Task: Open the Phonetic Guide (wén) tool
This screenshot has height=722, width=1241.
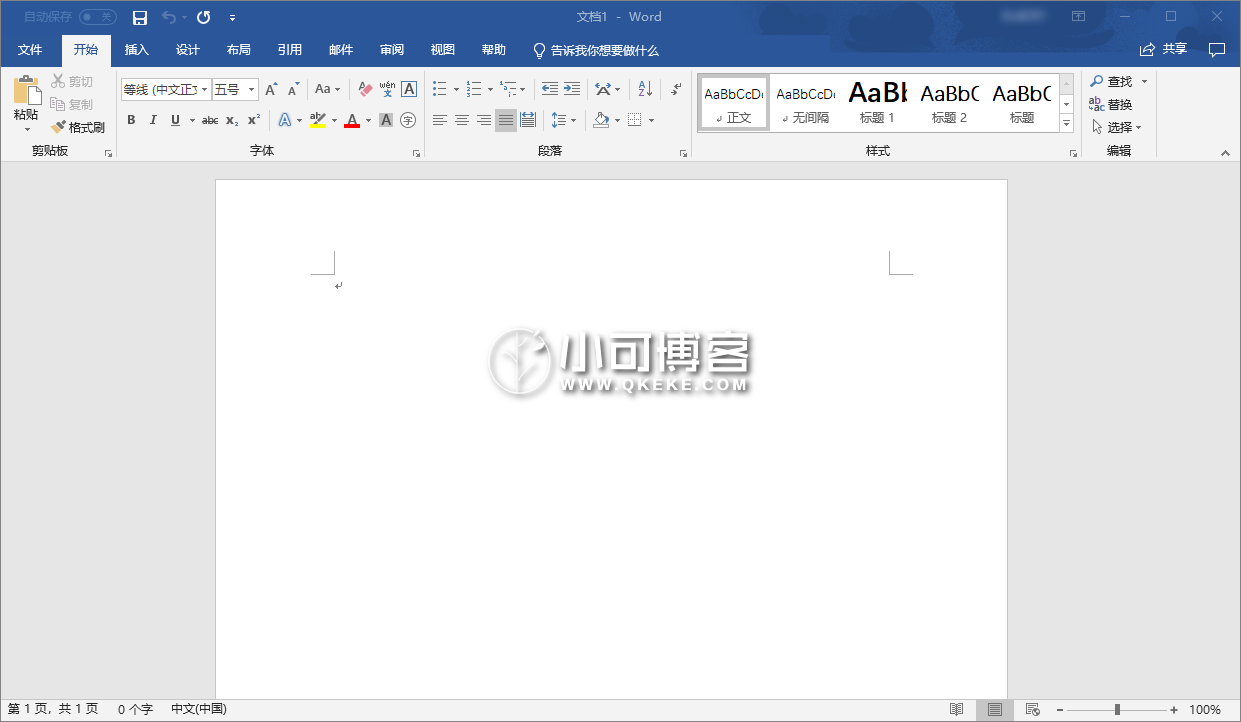Action: click(387, 90)
